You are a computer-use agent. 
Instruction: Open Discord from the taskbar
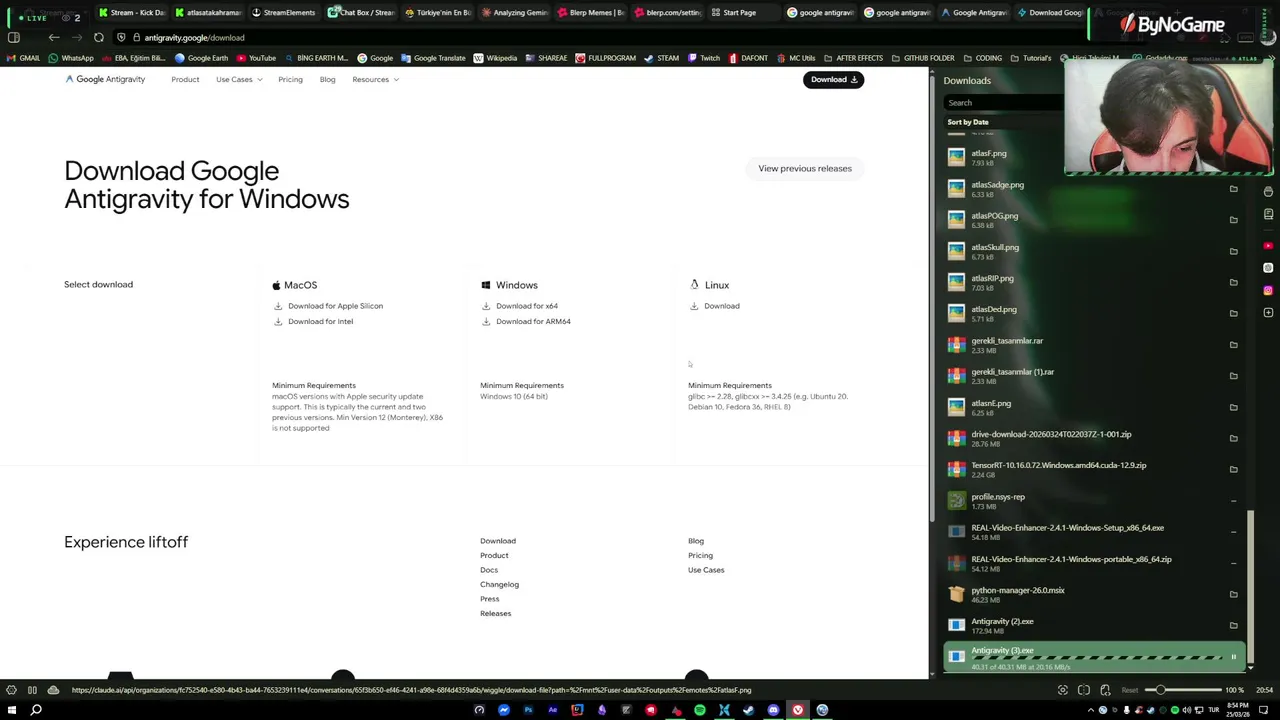[x=773, y=710]
